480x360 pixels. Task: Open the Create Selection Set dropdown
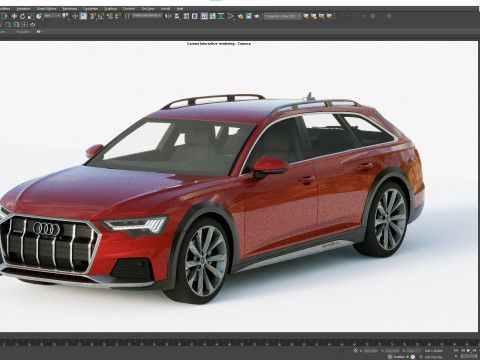(147, 16)
